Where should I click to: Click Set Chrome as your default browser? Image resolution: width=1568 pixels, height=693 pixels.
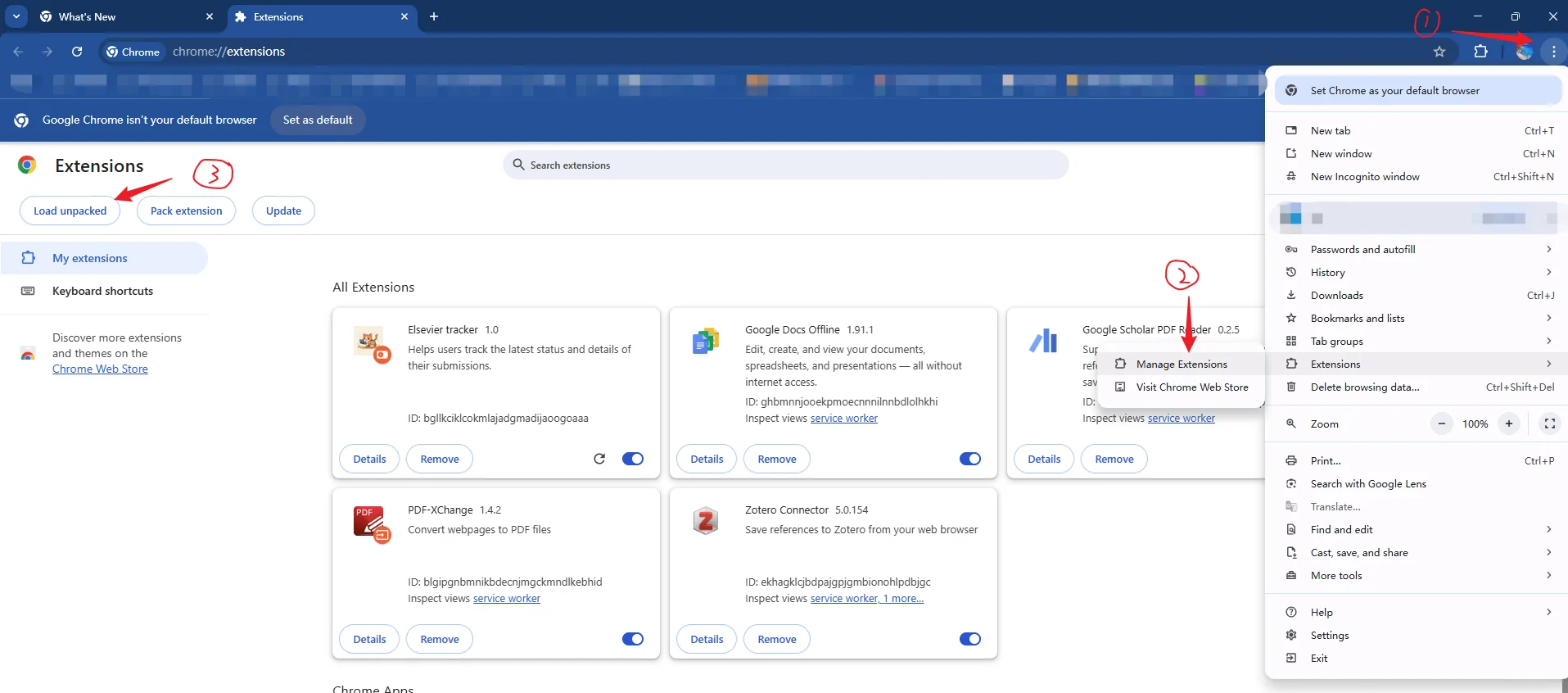point(1417,91)
